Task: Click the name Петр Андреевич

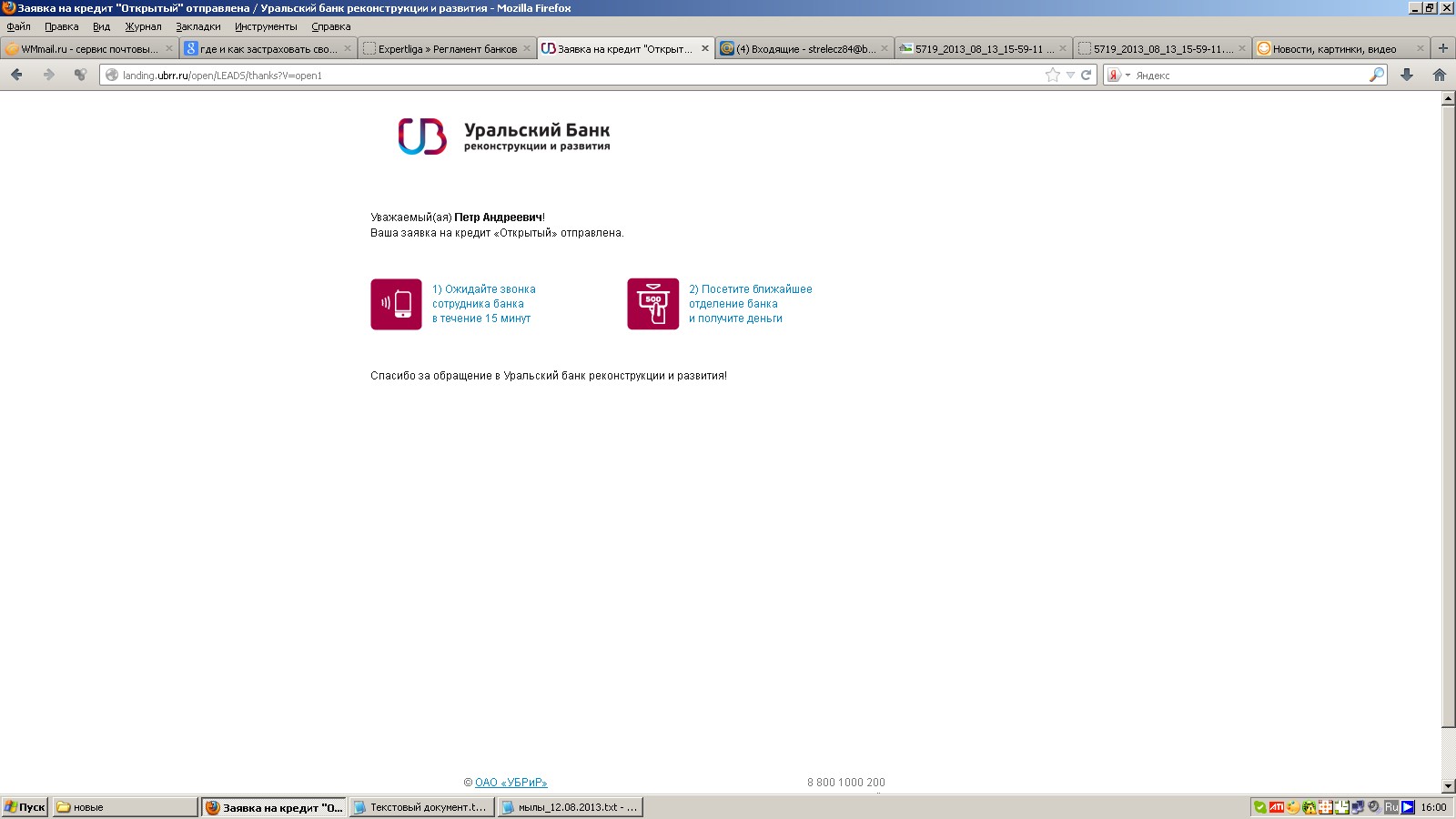Action: point(498,217)
